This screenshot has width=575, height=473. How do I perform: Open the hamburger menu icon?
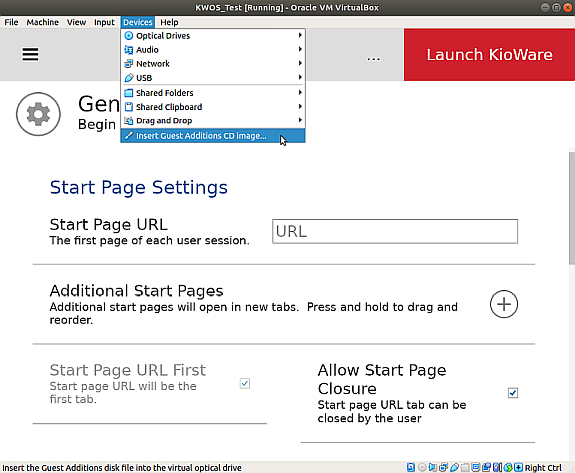pyautogui.click(x=30, y=54)
